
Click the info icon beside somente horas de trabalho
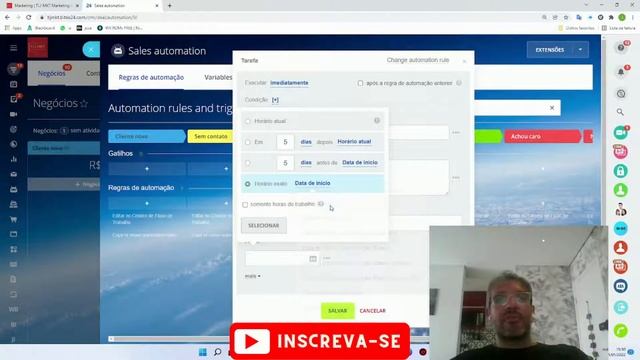(x=321, y=204)
